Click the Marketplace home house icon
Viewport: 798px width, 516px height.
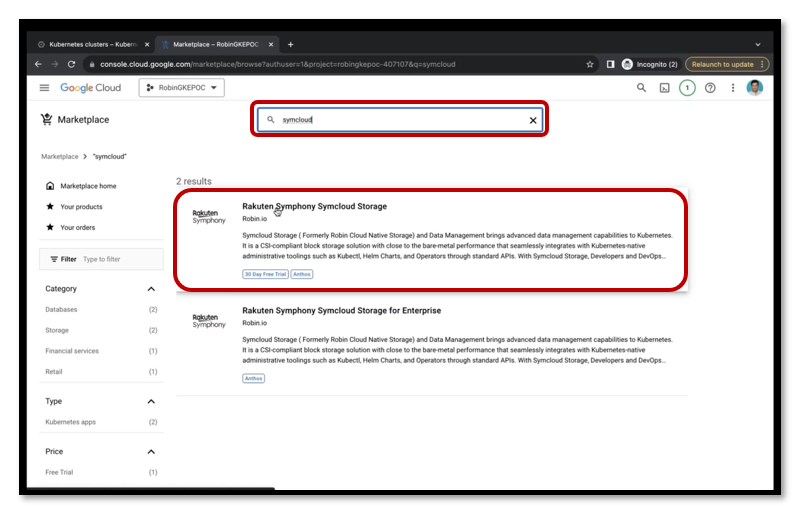pos(50,186)
